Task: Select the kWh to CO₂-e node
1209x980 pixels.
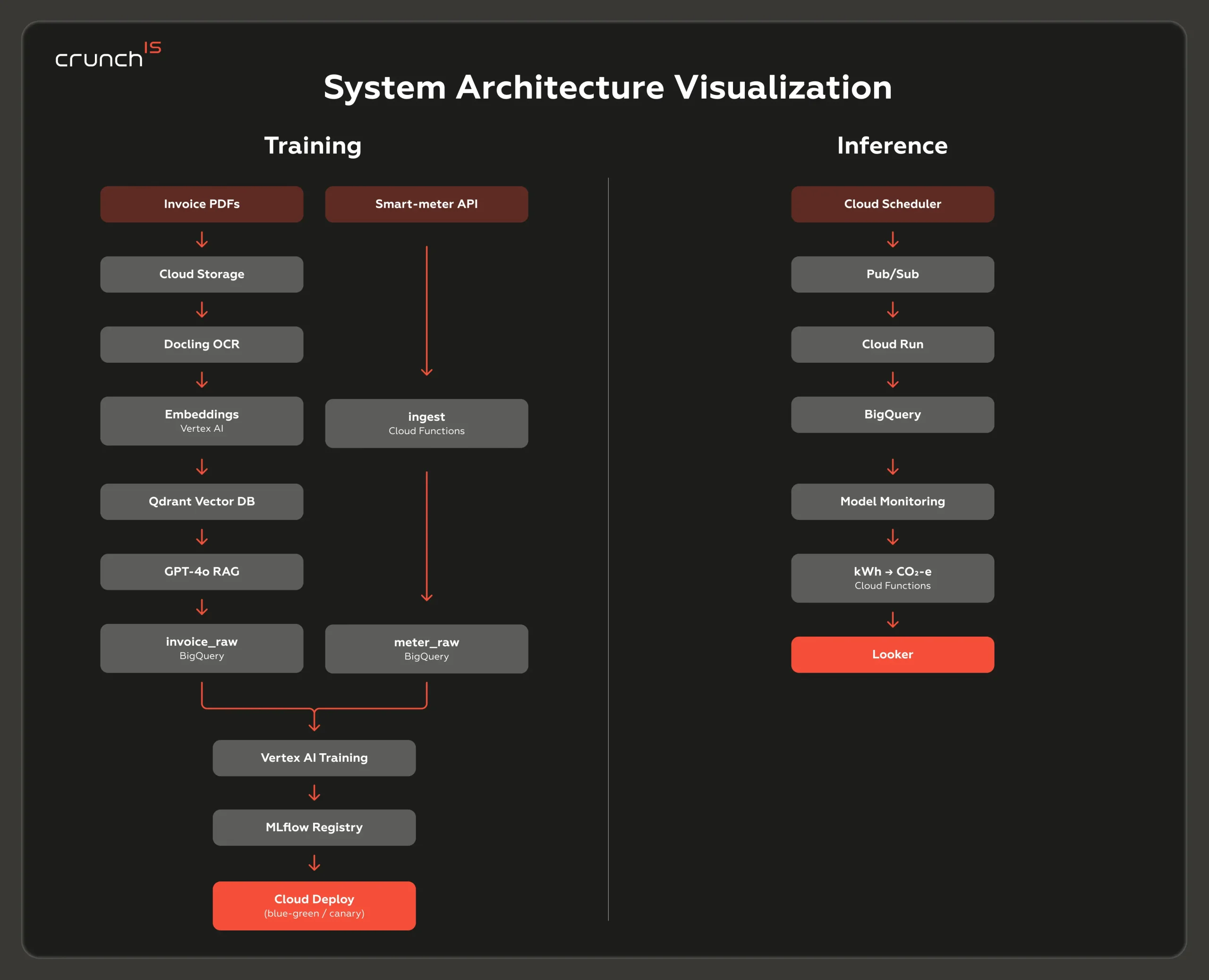Action: click(893, 578)
